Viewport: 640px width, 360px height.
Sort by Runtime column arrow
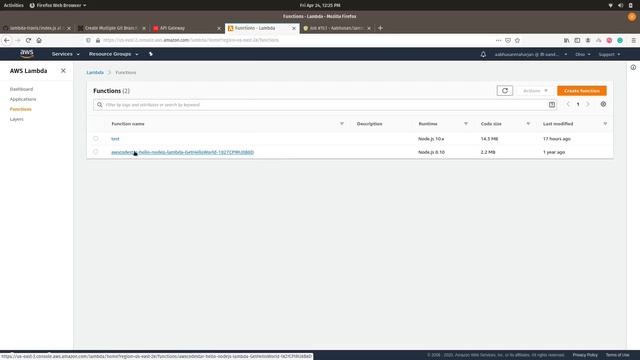tap(466, 124)
